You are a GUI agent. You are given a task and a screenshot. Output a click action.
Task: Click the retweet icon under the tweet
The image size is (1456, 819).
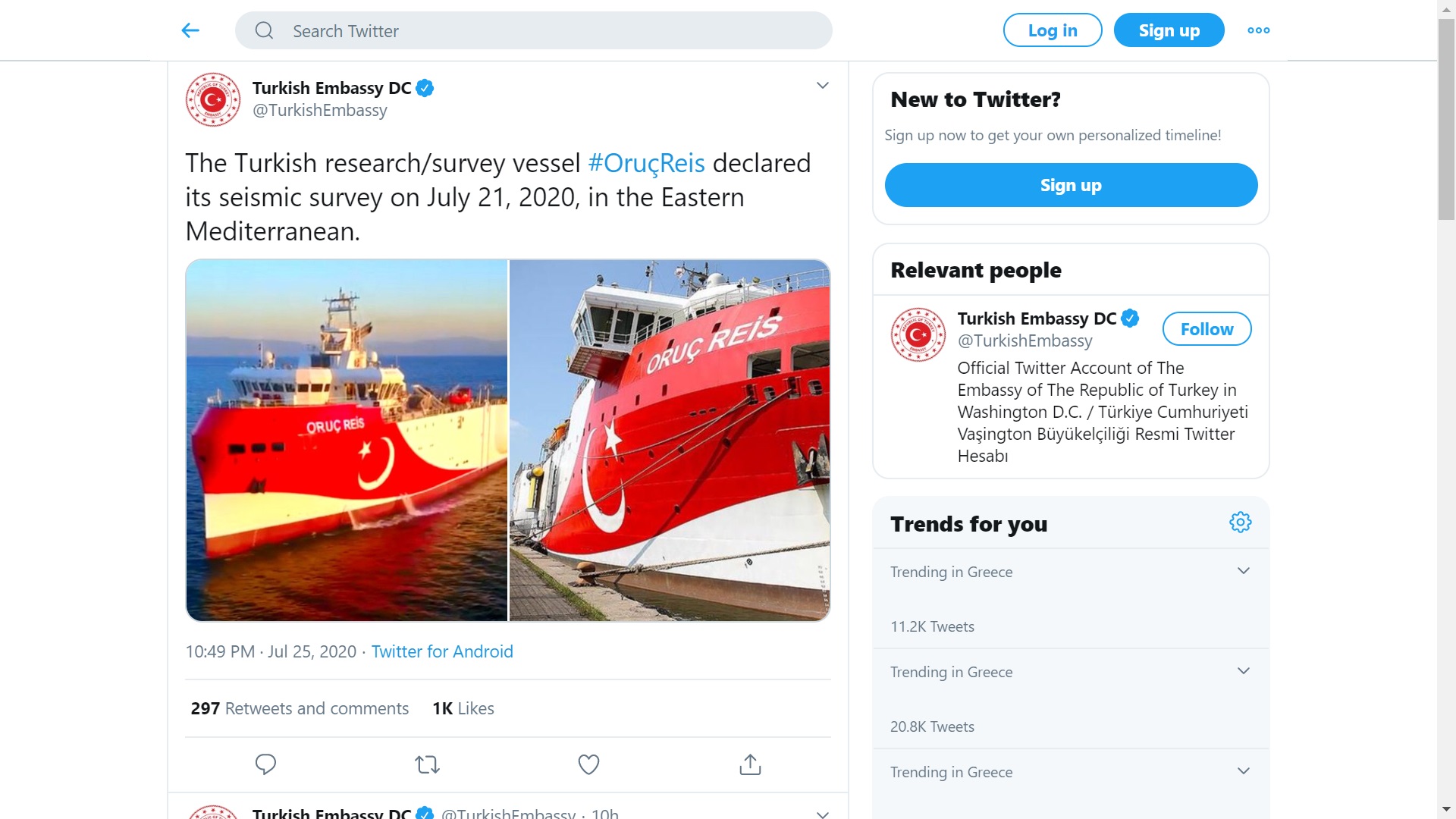(x=428, y=764)
